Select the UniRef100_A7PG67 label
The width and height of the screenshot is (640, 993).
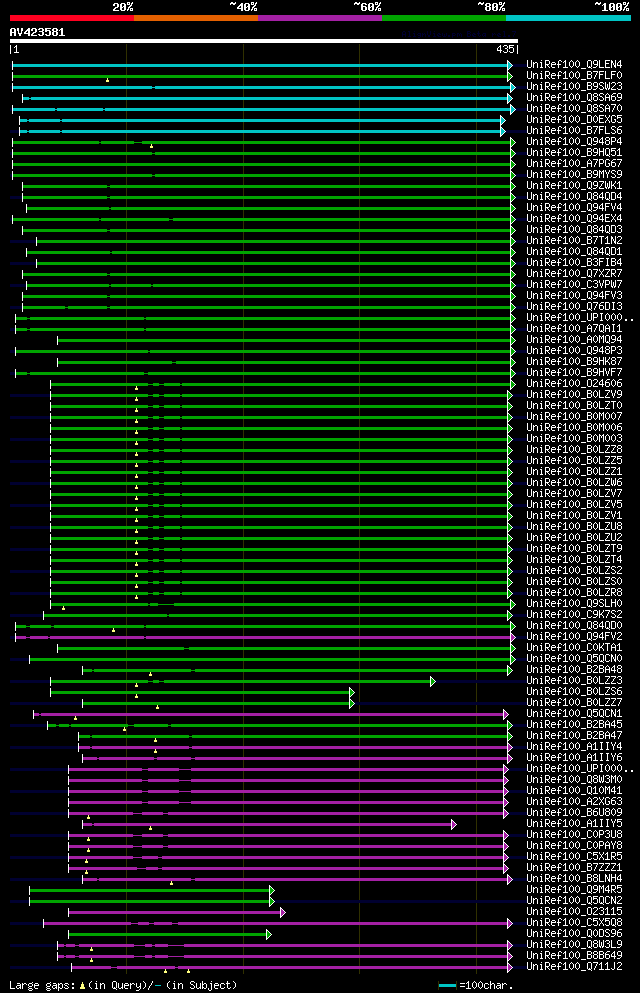(574, 163)
